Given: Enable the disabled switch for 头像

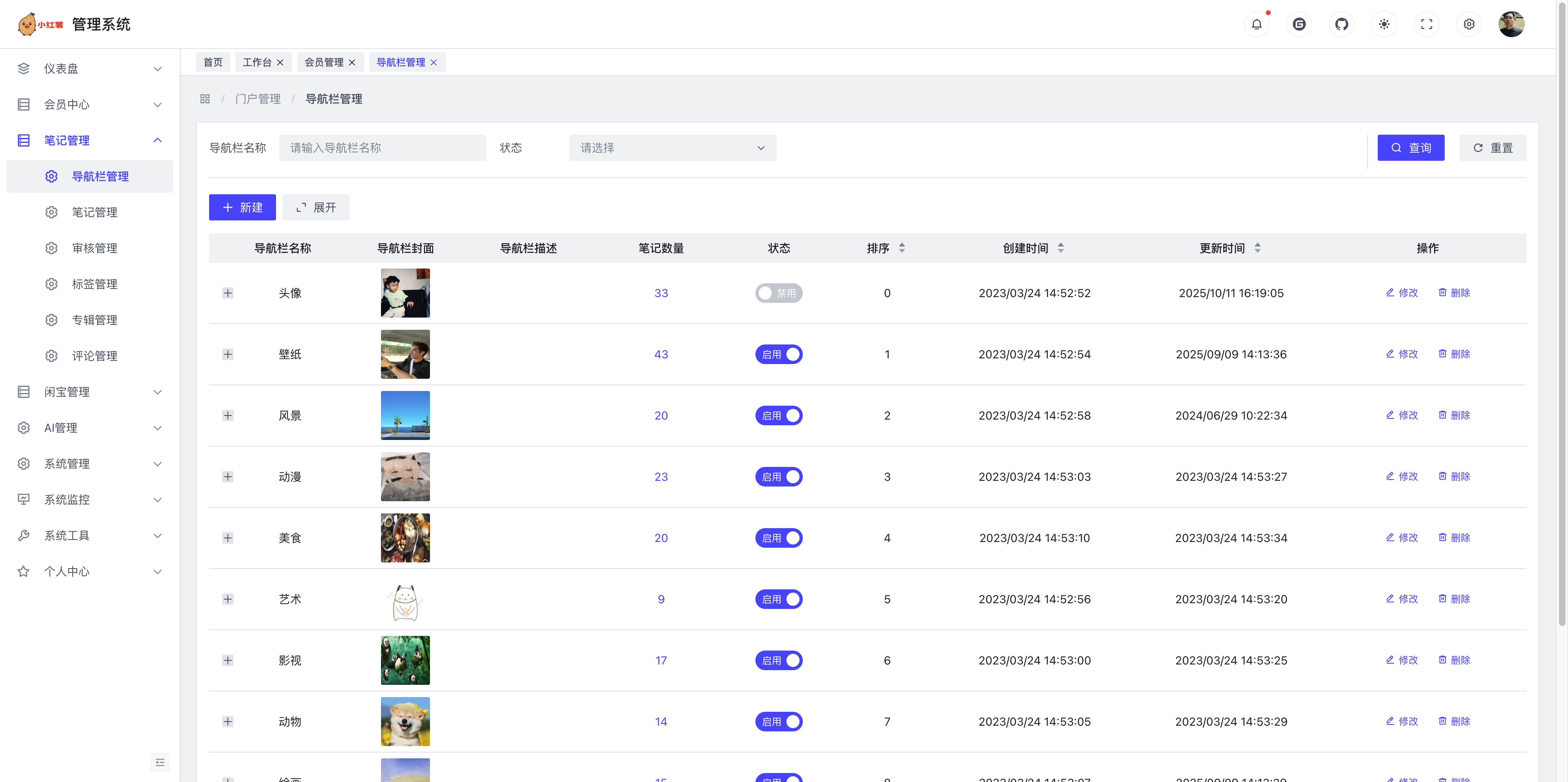Looking at the screenshot, I should [x=779, y=293].
